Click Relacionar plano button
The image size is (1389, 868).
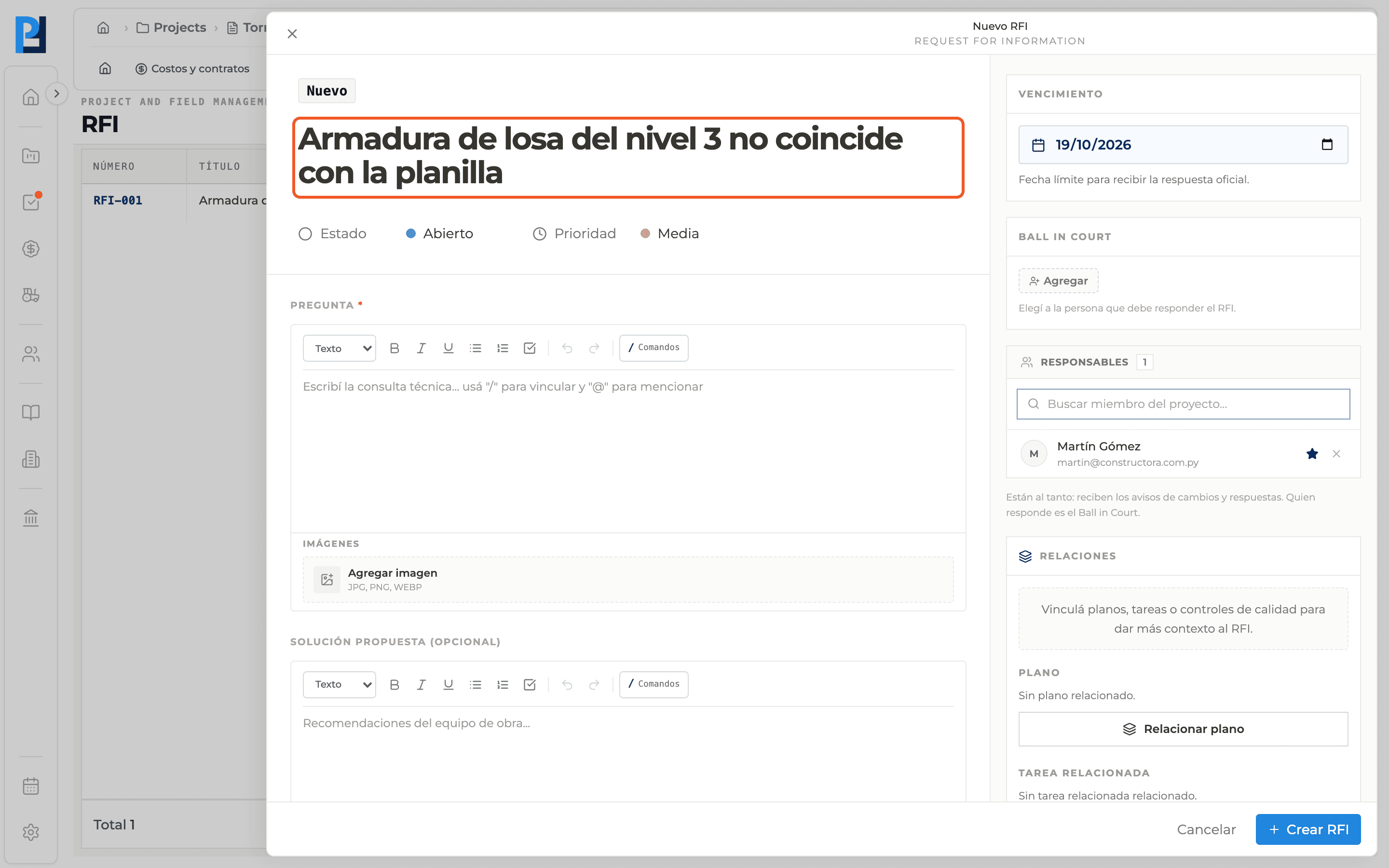(x=1183, y=729)
